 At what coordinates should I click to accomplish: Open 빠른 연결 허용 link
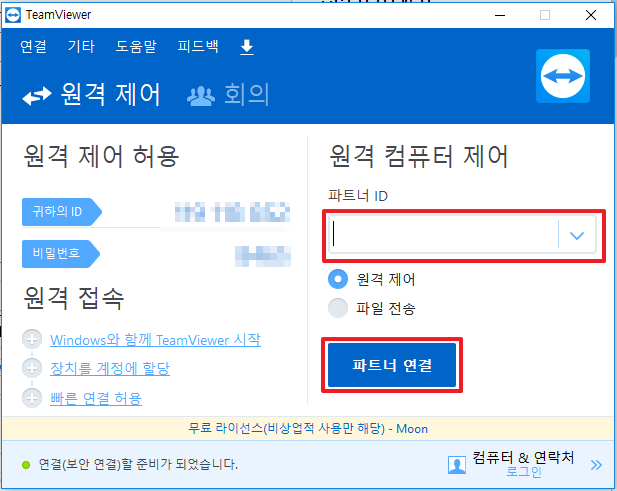coord(96,399)
